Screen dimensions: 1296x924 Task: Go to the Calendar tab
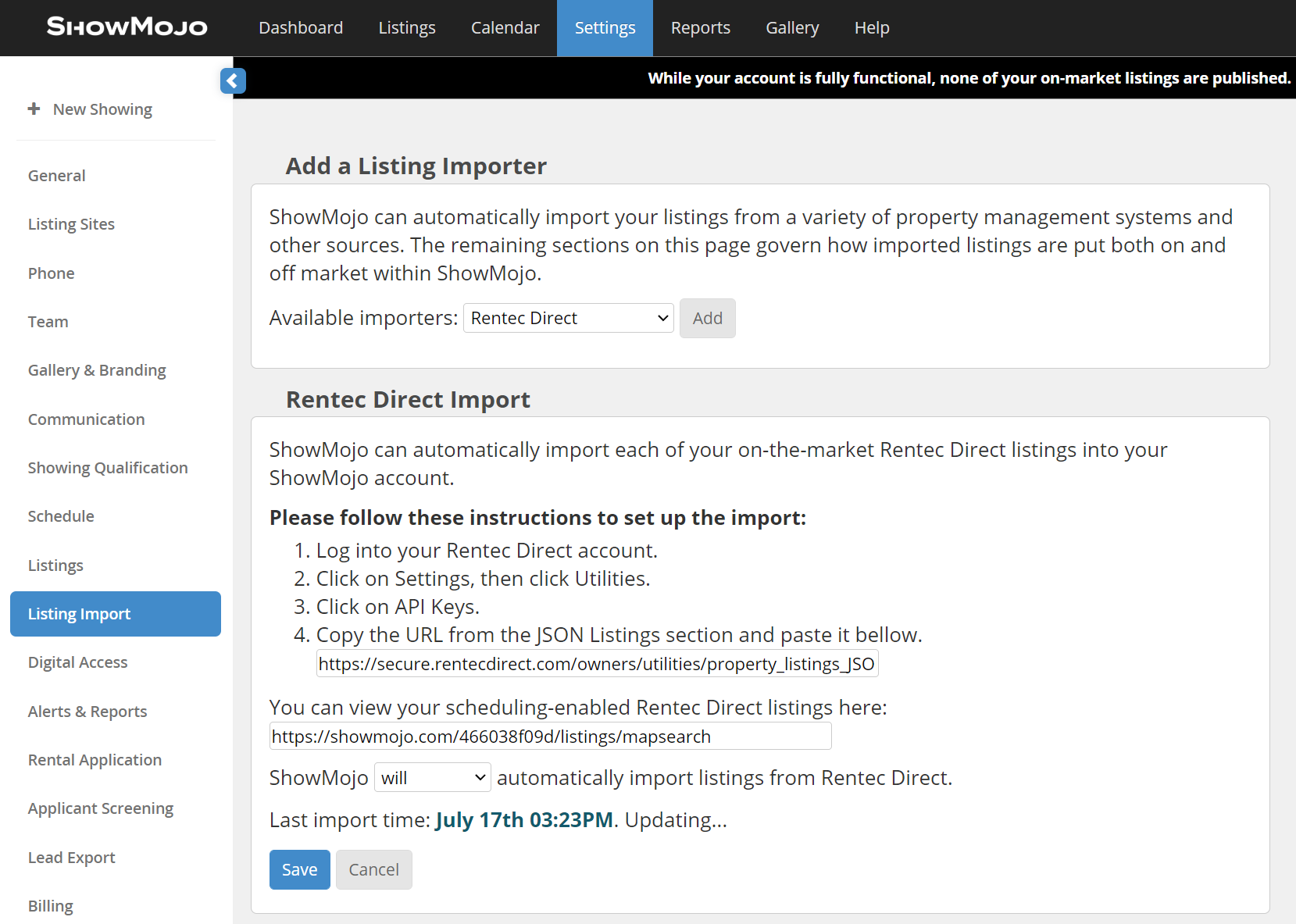(505, 28)
